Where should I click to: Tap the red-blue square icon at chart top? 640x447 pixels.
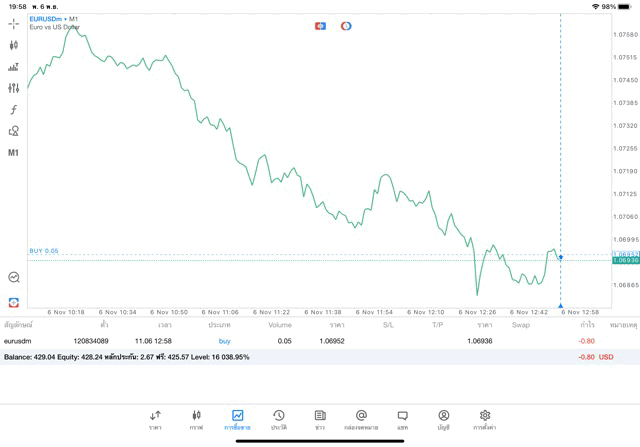coord(320,26)
